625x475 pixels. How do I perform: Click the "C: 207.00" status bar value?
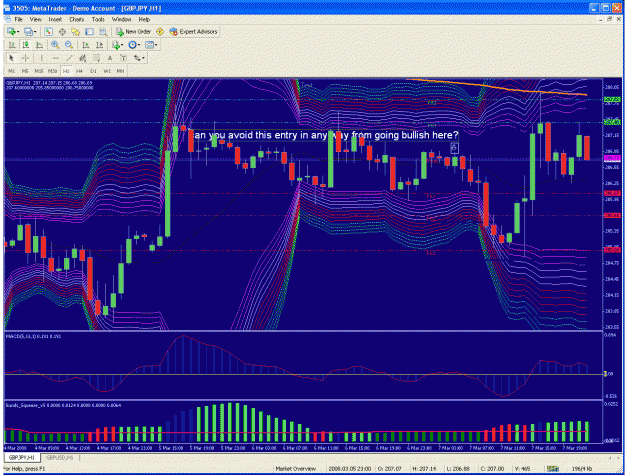pos(492,469)
